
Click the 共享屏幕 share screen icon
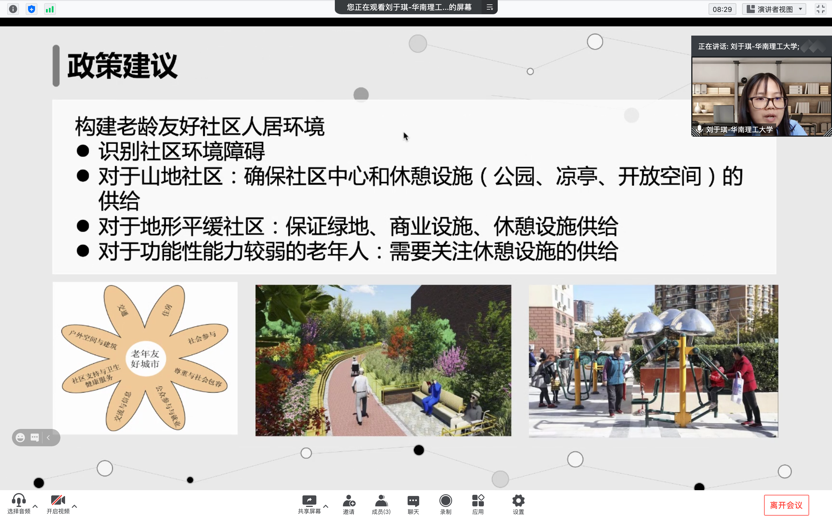pos(309,500)
